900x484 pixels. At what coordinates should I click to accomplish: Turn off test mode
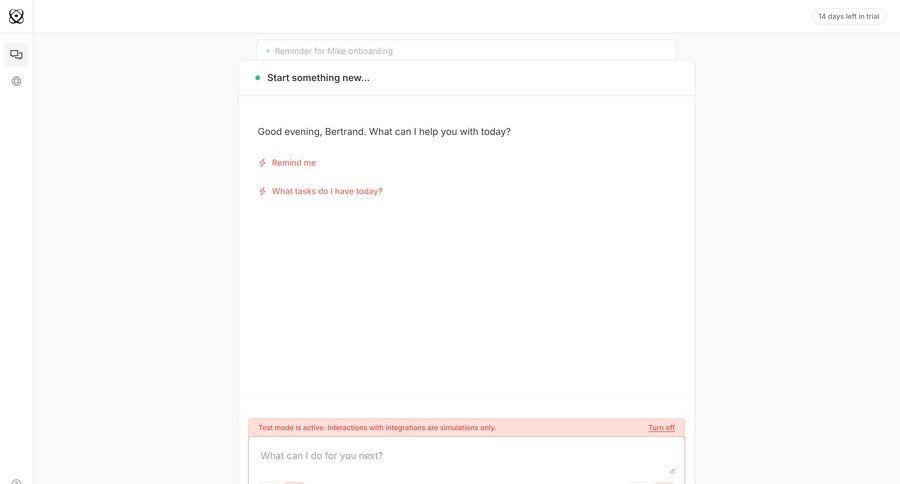point(661,428)
